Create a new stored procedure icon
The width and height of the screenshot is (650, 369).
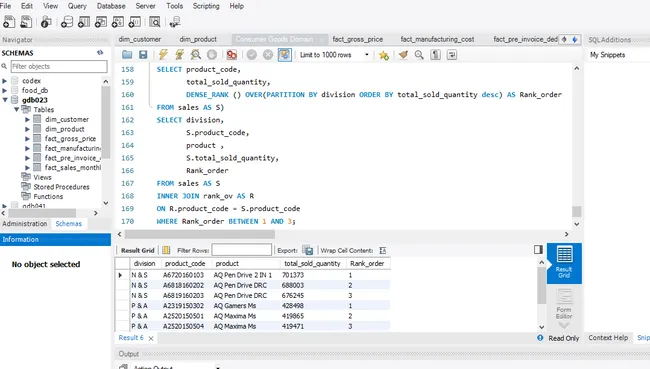pos(118,22)
